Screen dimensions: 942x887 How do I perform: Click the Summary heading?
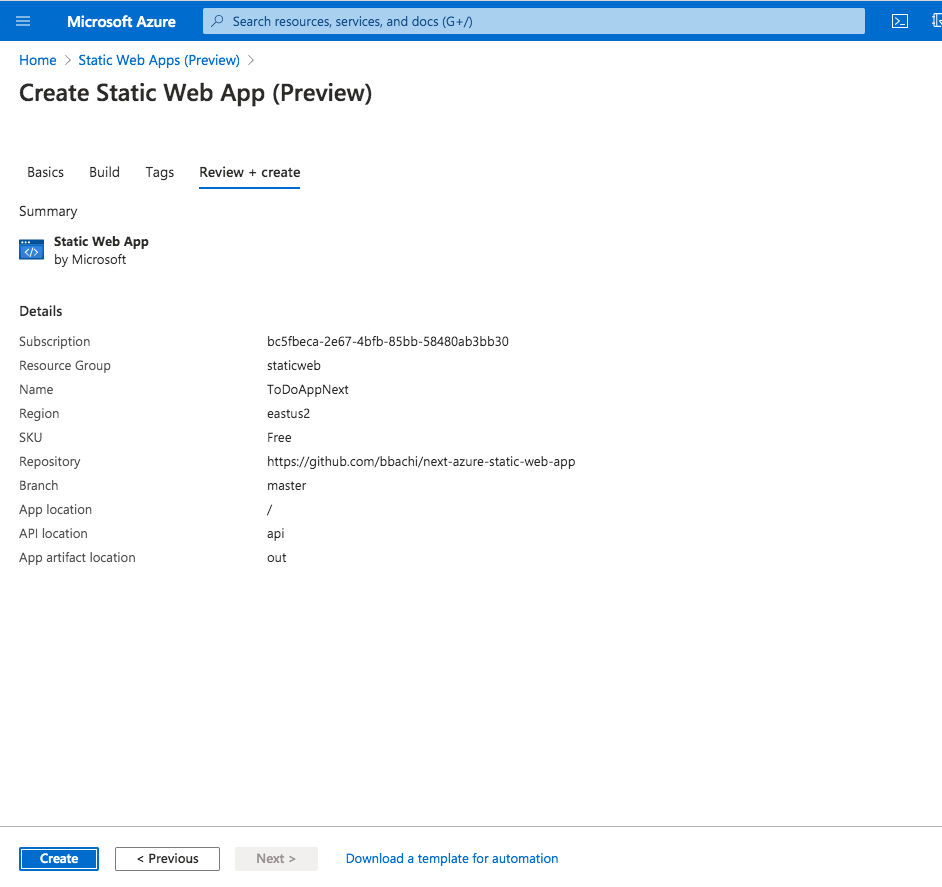[x=48, y=212]
